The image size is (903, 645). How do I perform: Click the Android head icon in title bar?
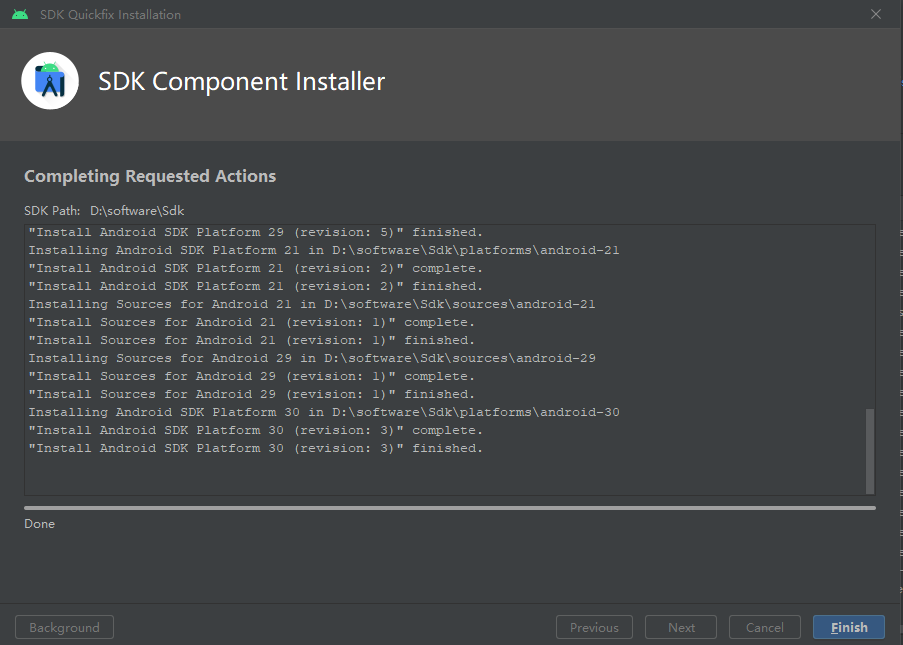pos(20,14)
